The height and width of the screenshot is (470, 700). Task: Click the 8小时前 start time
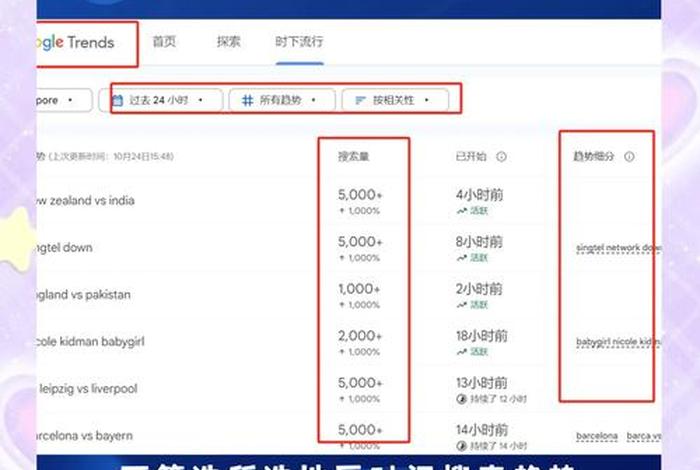point(479,242)
